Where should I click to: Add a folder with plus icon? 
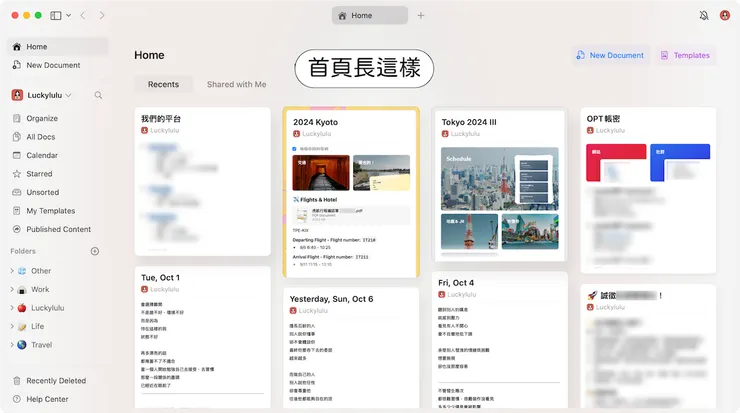click(x=95, y=251)
